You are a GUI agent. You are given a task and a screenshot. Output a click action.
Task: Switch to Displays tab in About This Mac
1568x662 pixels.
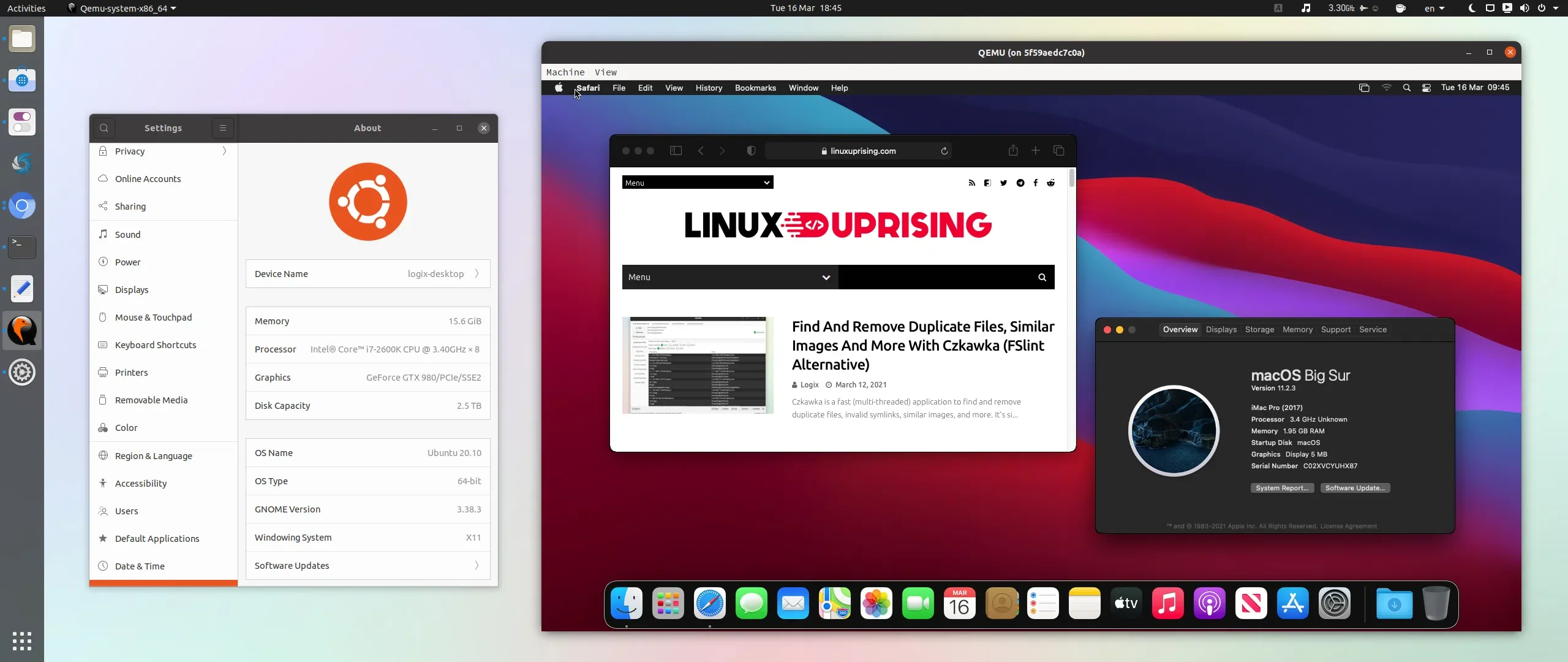click(x=1221, y=330)
